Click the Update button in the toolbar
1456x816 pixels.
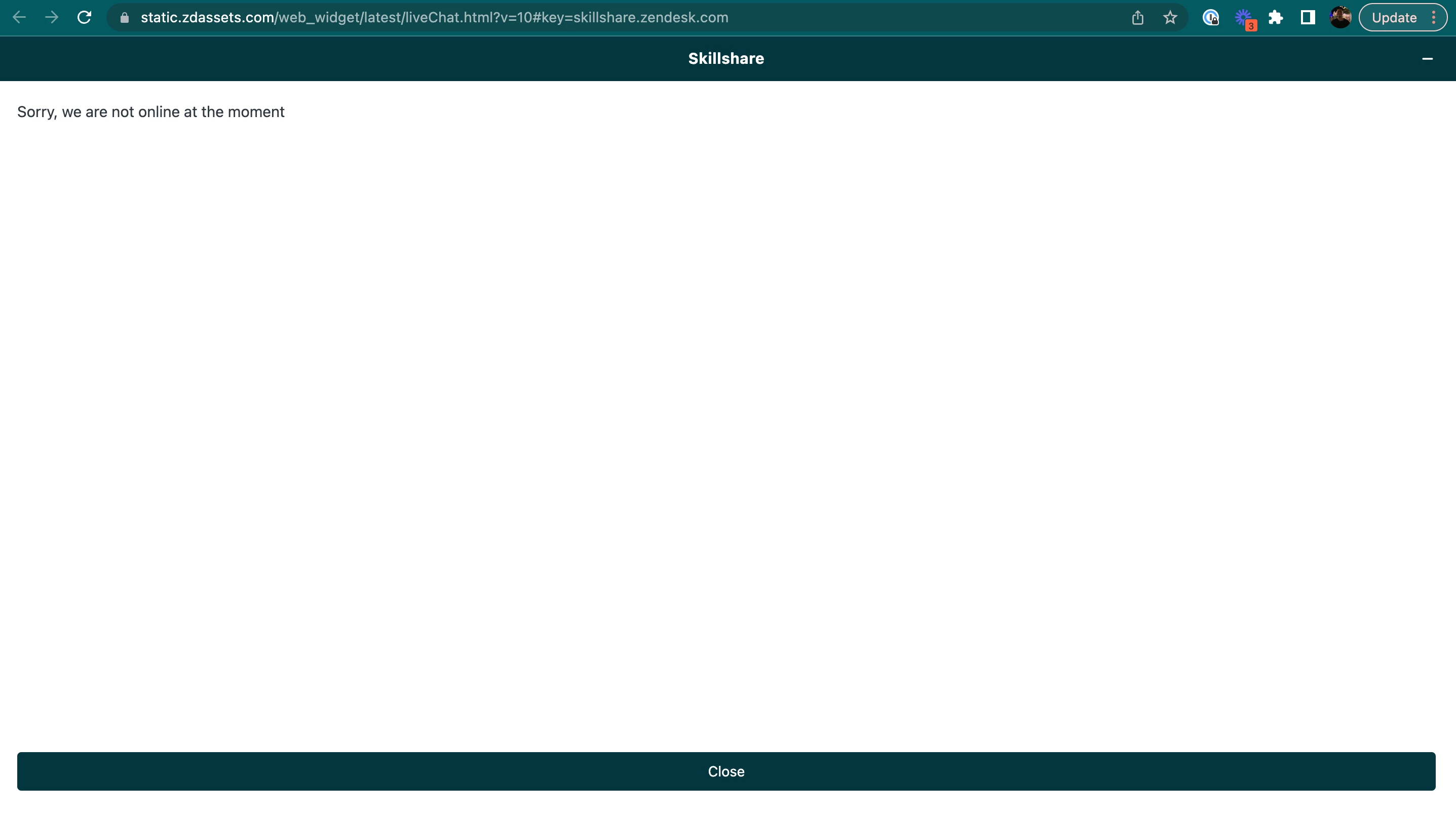coord(1394,18)
